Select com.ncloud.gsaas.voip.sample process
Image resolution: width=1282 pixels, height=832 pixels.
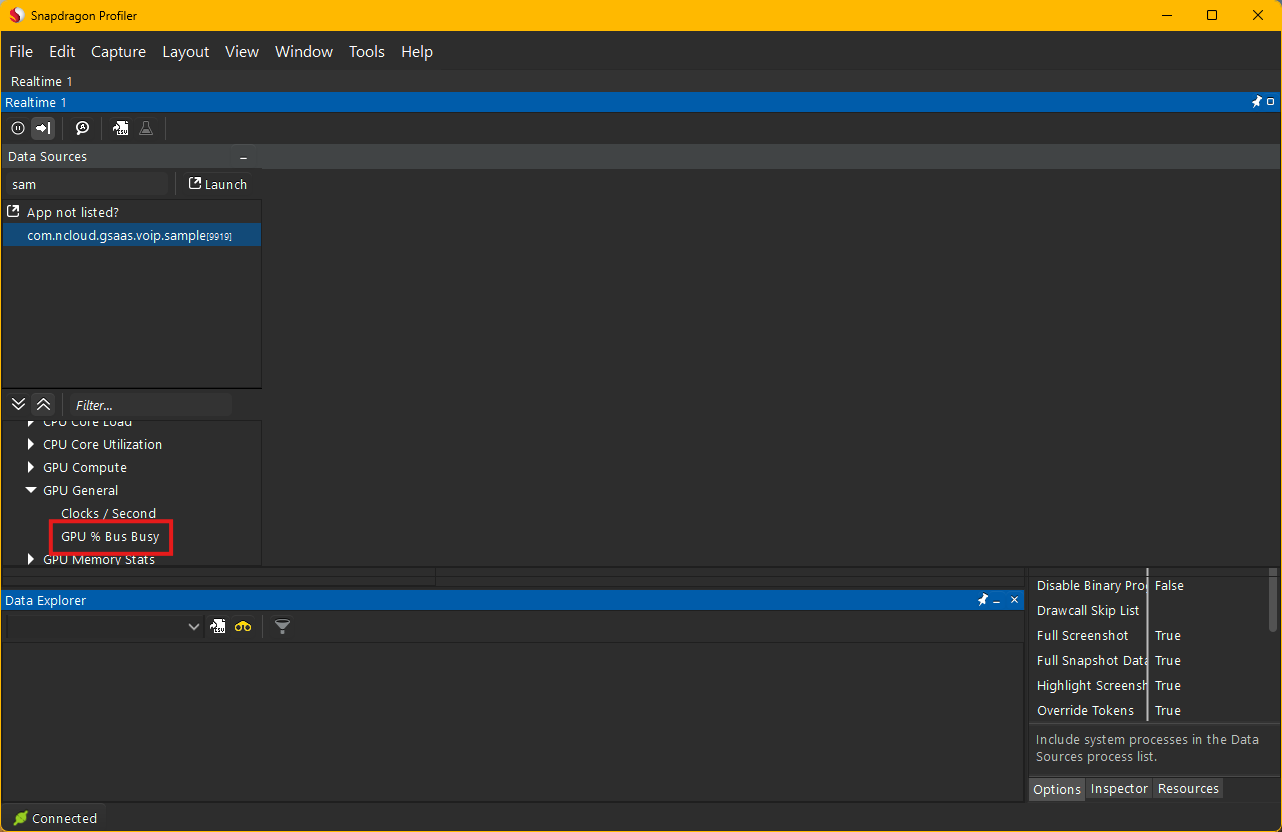131,235
